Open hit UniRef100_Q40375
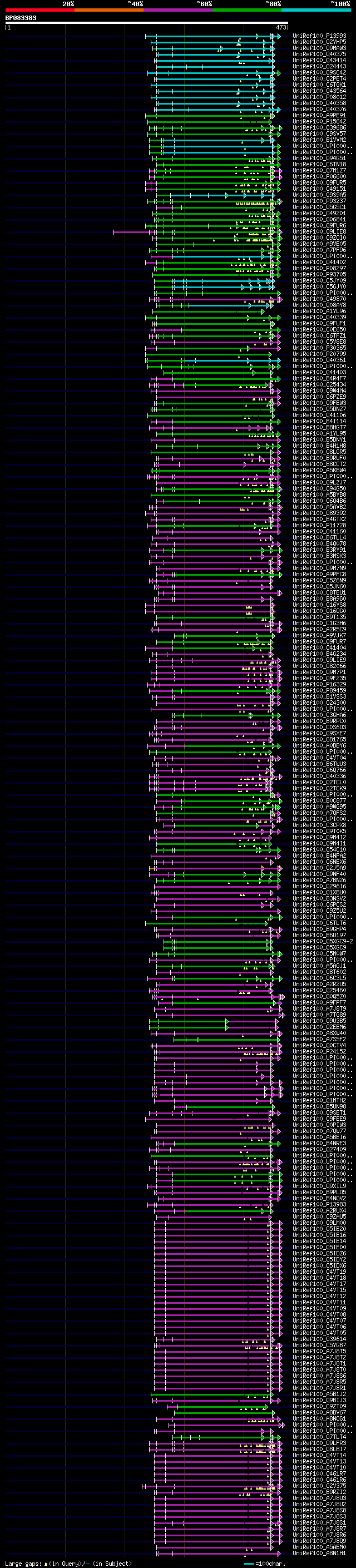This screenshot has width=356, height=1568. (319, 54)
